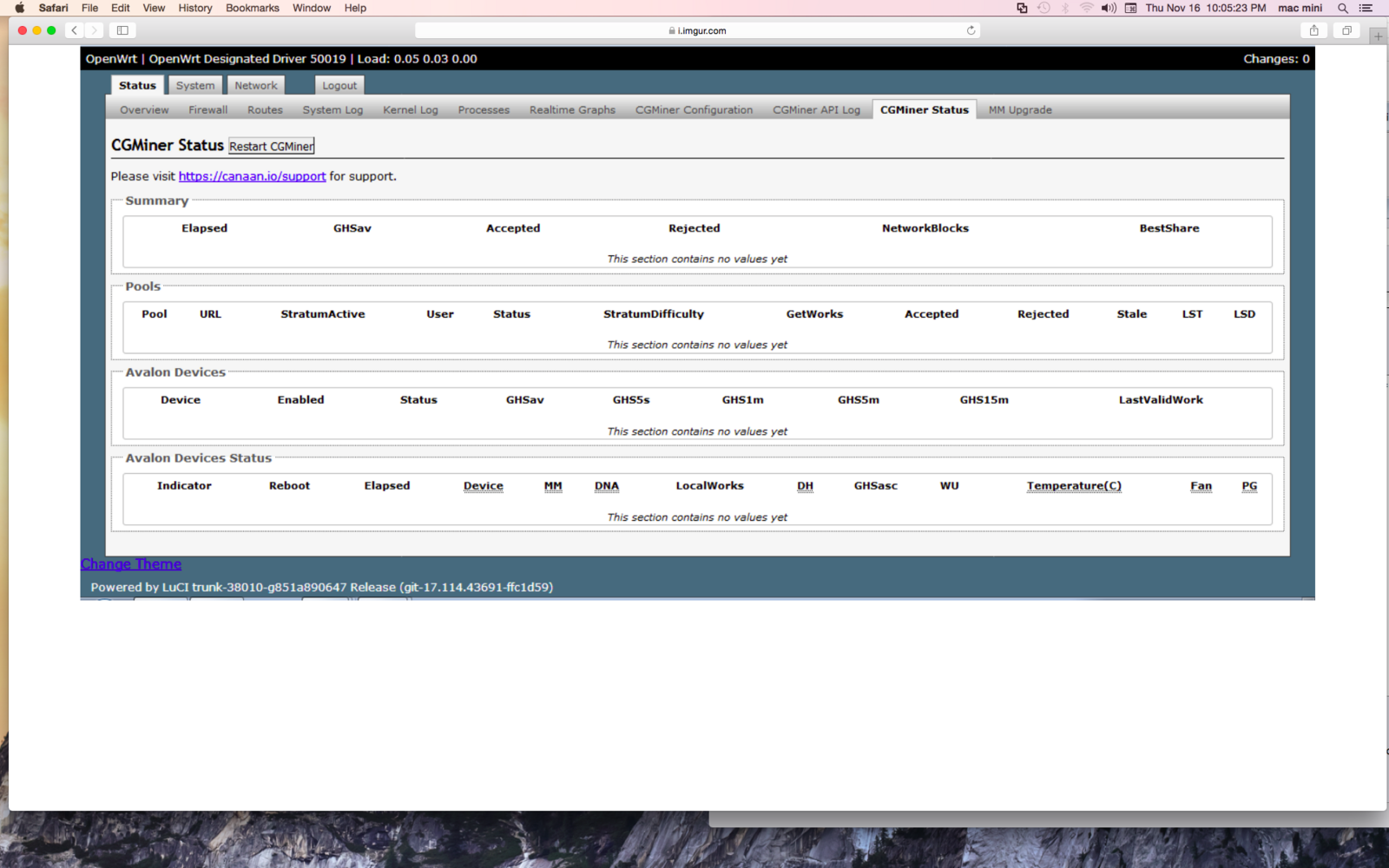This screenshot has width=1389, height=868.
Task: Click the keyboard input icon in menu bar
Action: point(1130,8)
